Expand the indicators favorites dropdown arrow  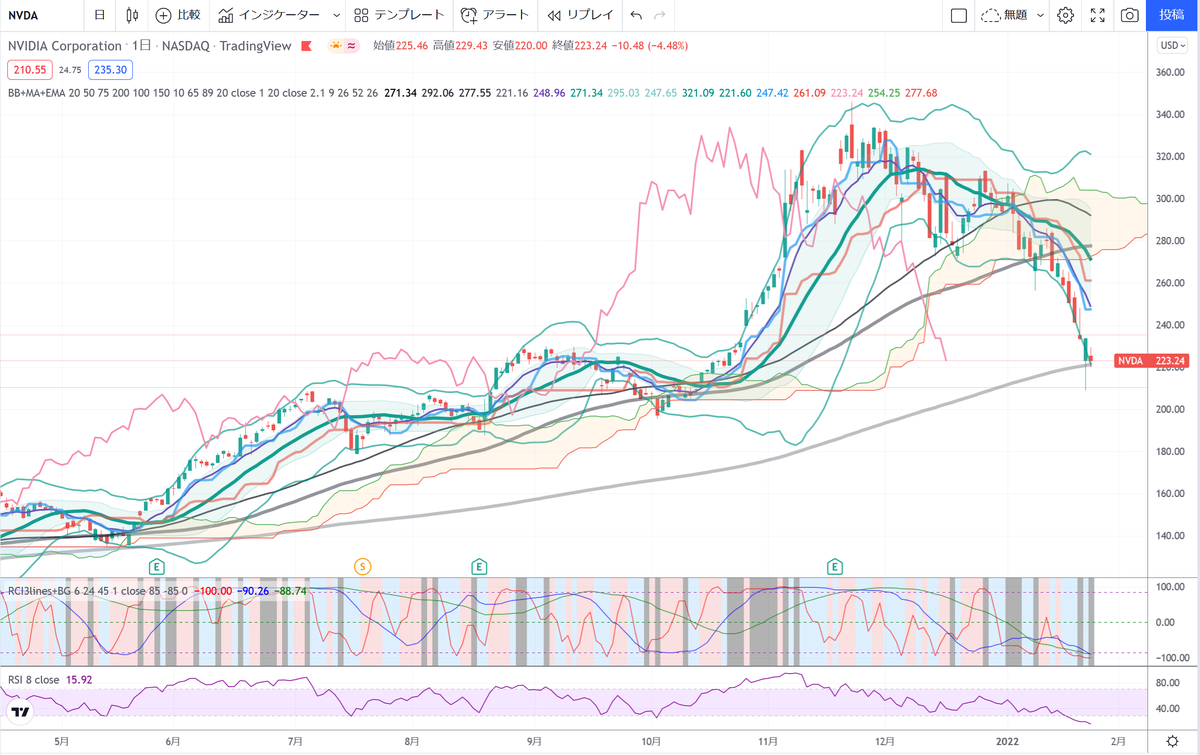335,15
